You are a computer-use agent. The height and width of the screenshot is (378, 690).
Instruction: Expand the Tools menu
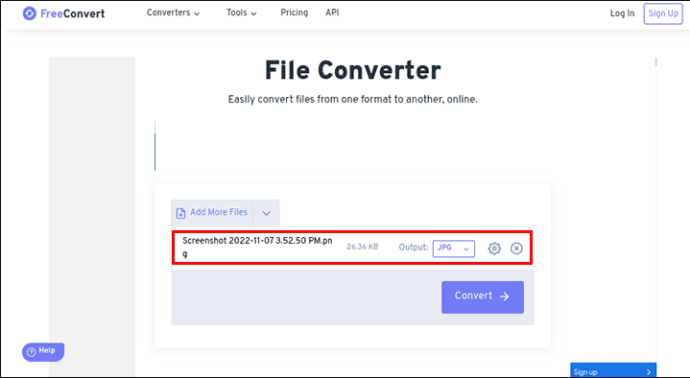[241, 13]
